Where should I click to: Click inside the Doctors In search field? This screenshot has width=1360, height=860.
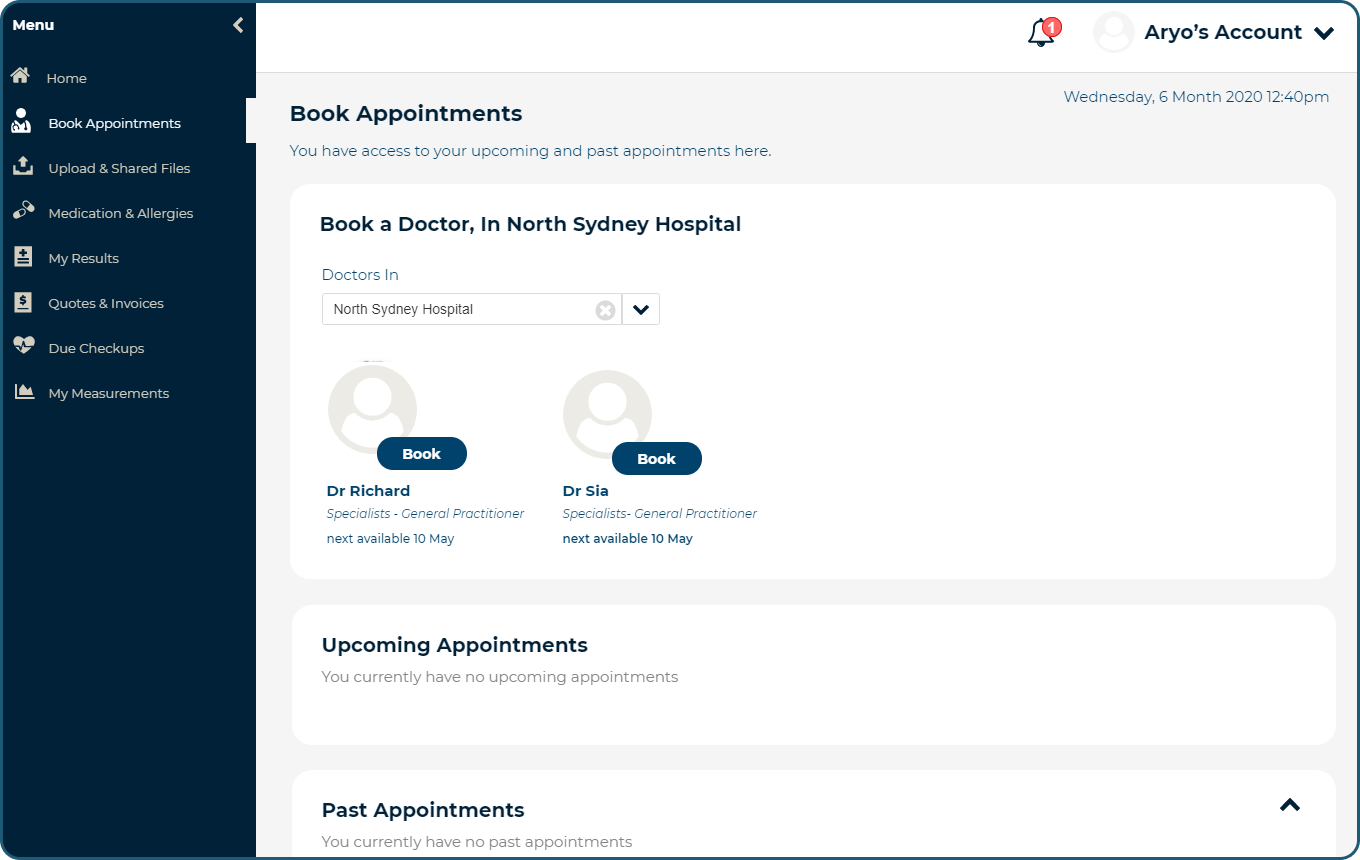450,309
